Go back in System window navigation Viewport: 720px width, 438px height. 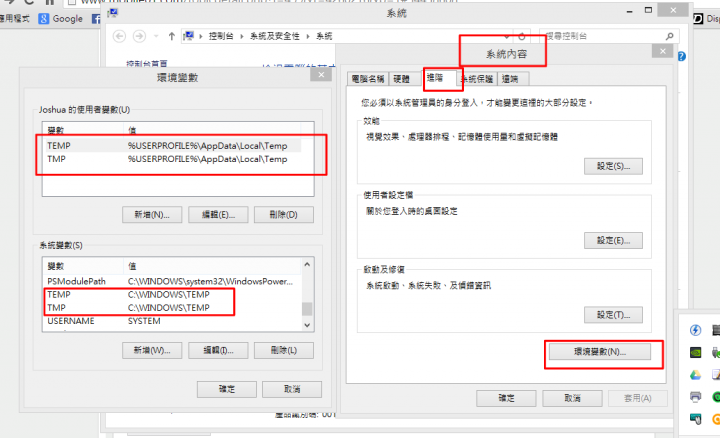click(119, 36)
